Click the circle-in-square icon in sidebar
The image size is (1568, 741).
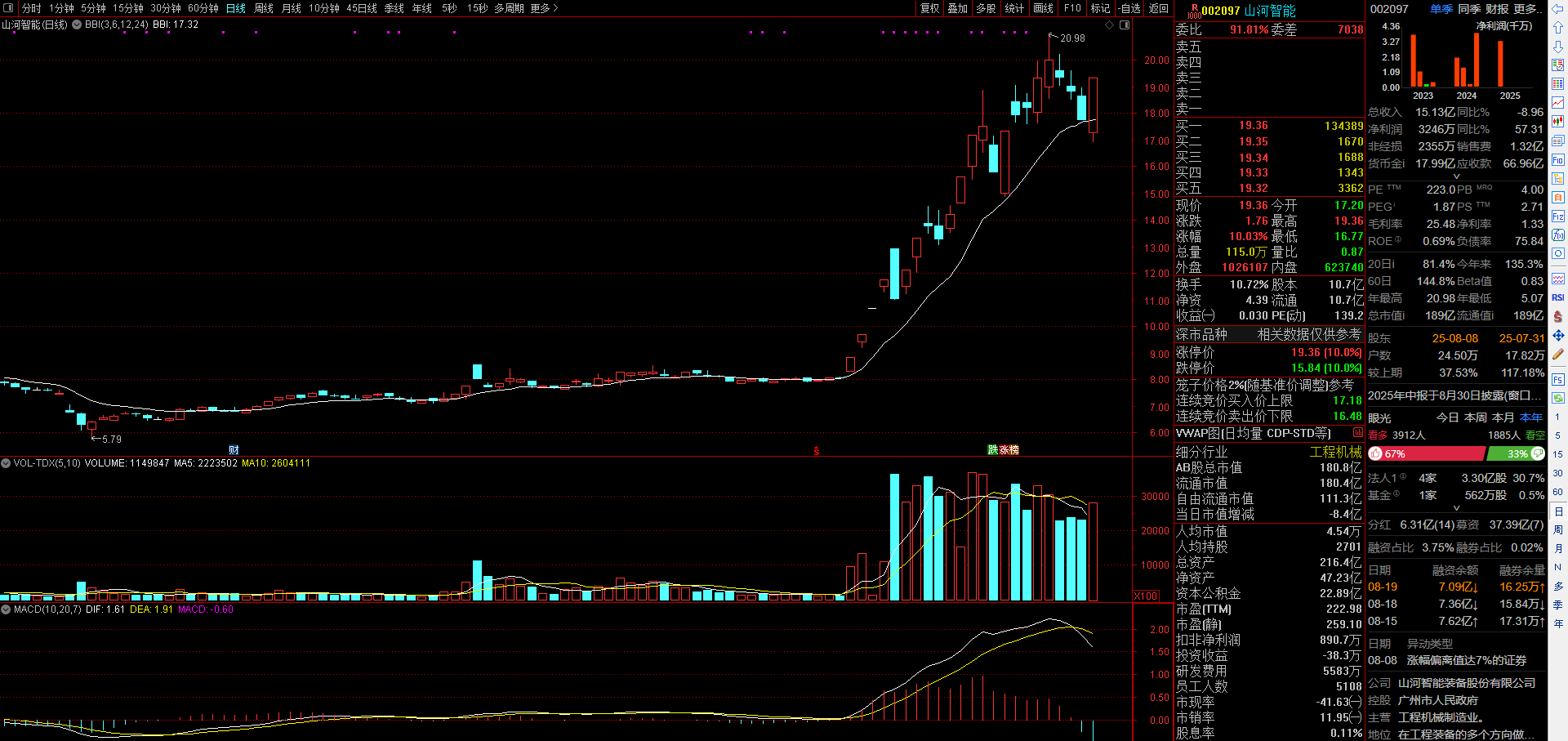point(1557,253)
